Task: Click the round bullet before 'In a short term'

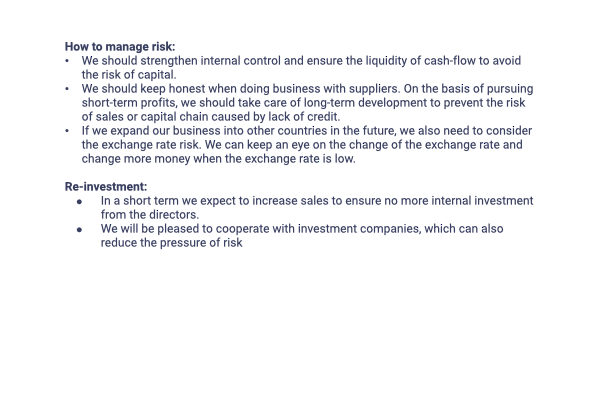Action: coord(79,201)
